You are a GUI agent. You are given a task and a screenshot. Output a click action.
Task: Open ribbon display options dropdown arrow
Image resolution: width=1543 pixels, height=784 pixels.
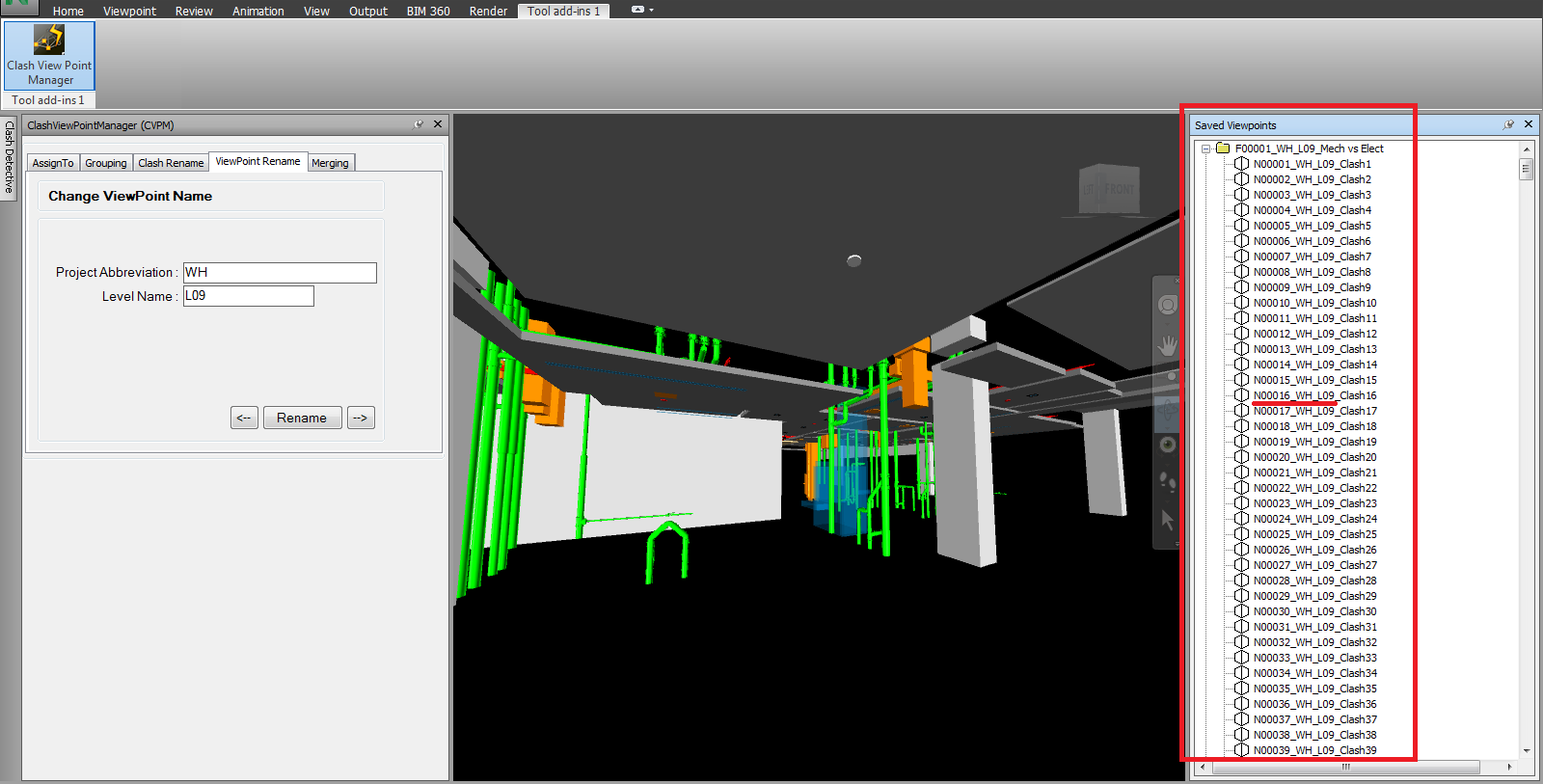652,11
